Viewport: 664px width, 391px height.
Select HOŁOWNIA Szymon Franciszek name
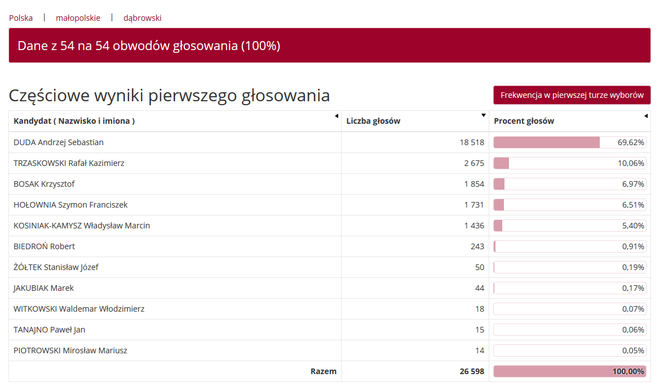click(x=70, y=205)
